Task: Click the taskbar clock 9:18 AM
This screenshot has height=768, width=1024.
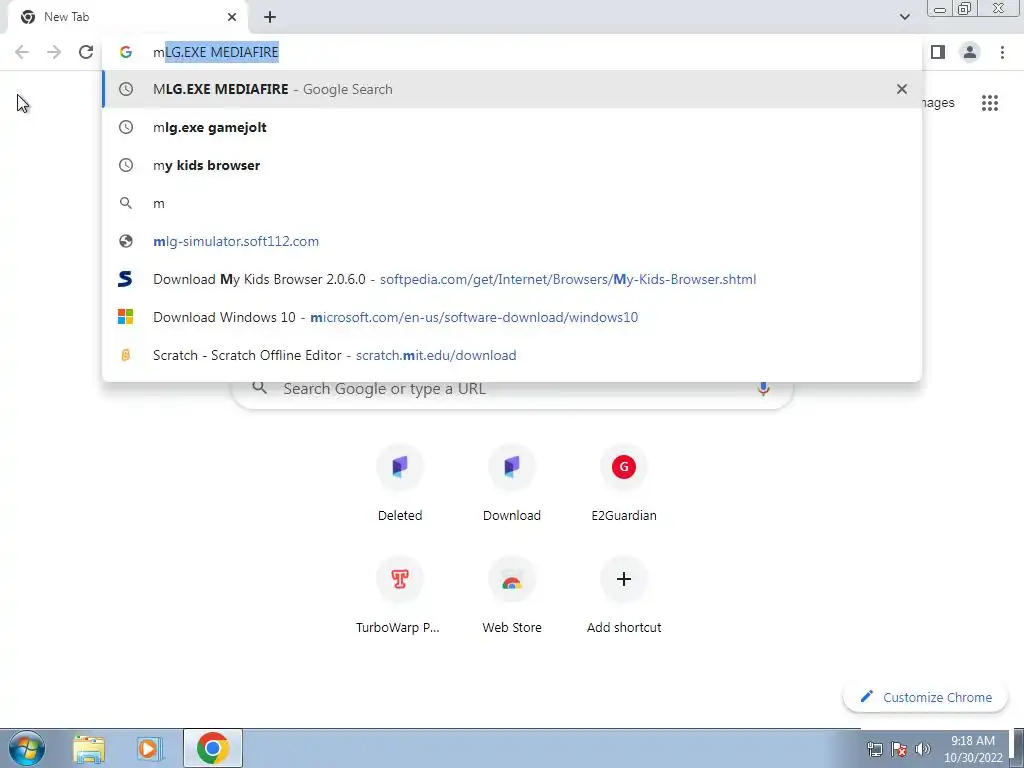Action: click(x=972, y=748)
